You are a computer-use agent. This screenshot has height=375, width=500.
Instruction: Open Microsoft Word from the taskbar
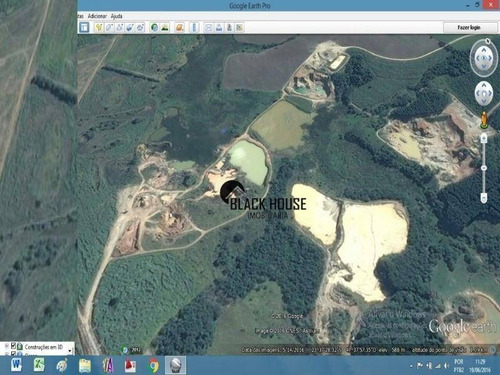[16, 365]
